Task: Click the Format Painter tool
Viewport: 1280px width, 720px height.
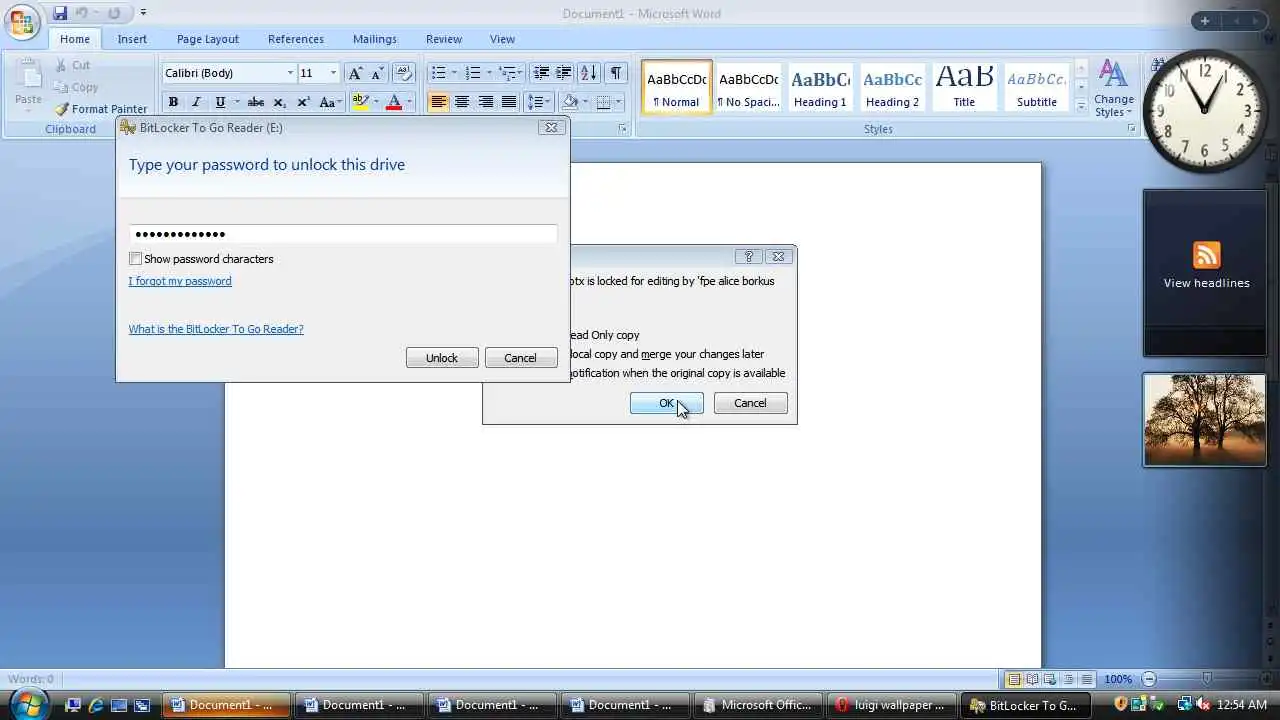Action: pos(101,109)
